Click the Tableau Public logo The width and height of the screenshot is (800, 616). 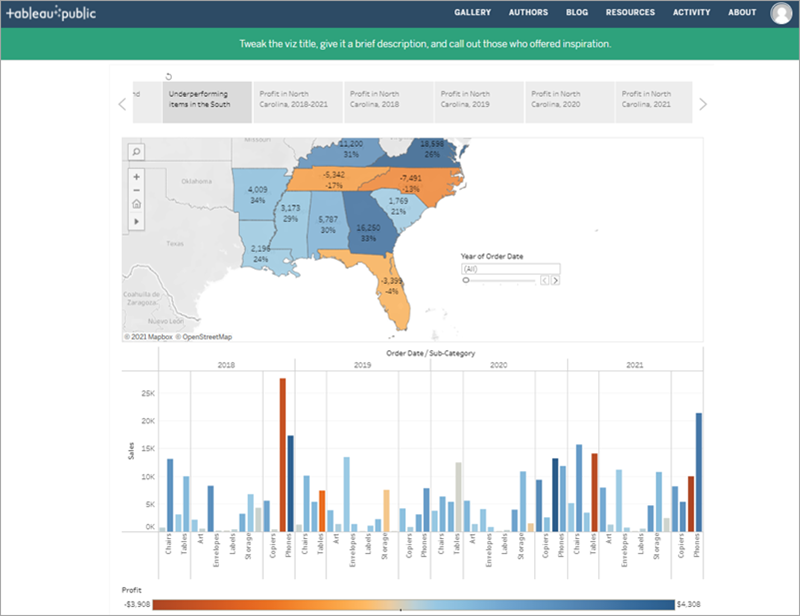pos(56,13)
